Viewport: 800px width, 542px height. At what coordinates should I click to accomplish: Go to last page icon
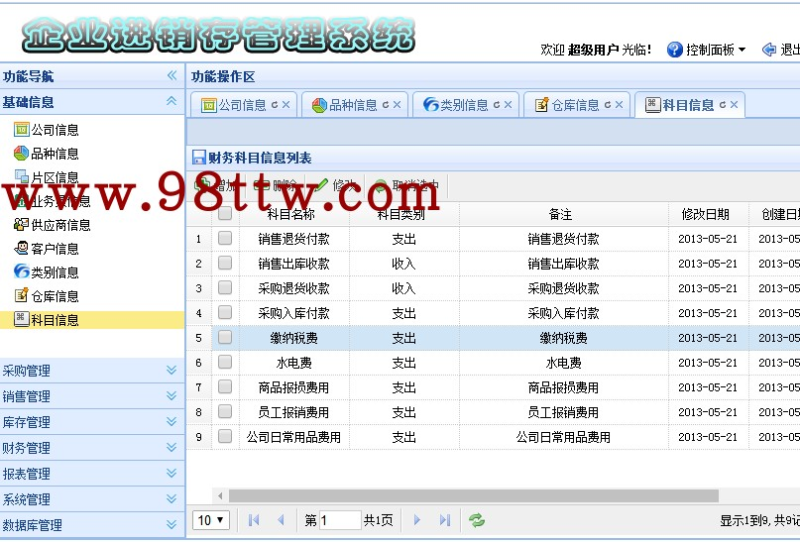coord(444,520)
